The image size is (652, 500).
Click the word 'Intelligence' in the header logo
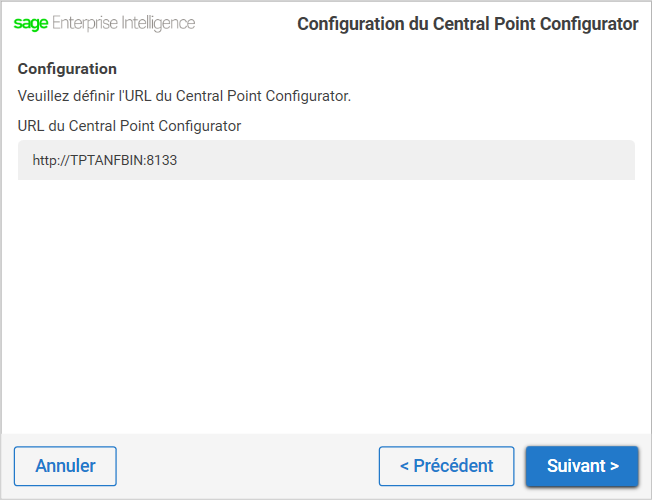pyautogui.click(x=158, y=23)
